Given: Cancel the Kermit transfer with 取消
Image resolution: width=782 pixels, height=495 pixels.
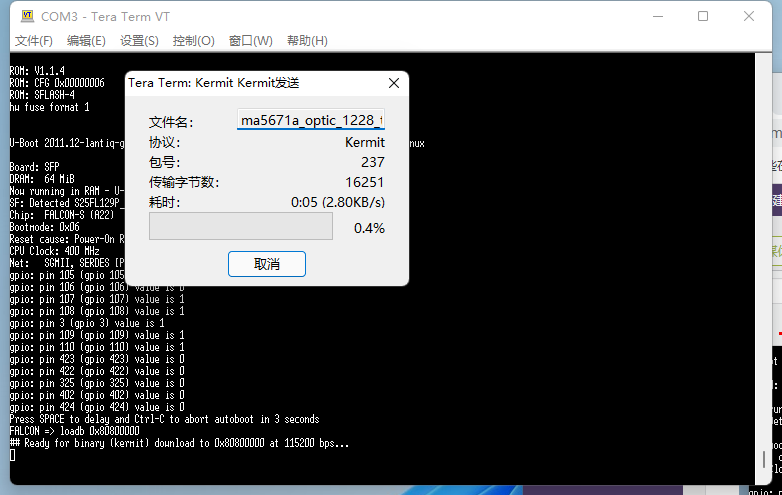Looking at the screenshot, I should 267,264.
